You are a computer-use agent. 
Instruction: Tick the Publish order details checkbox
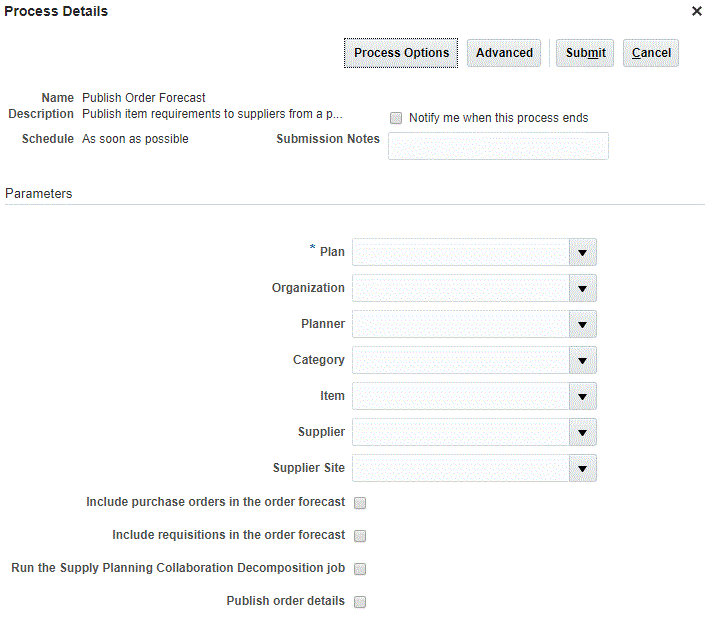[x=360, y=602]
